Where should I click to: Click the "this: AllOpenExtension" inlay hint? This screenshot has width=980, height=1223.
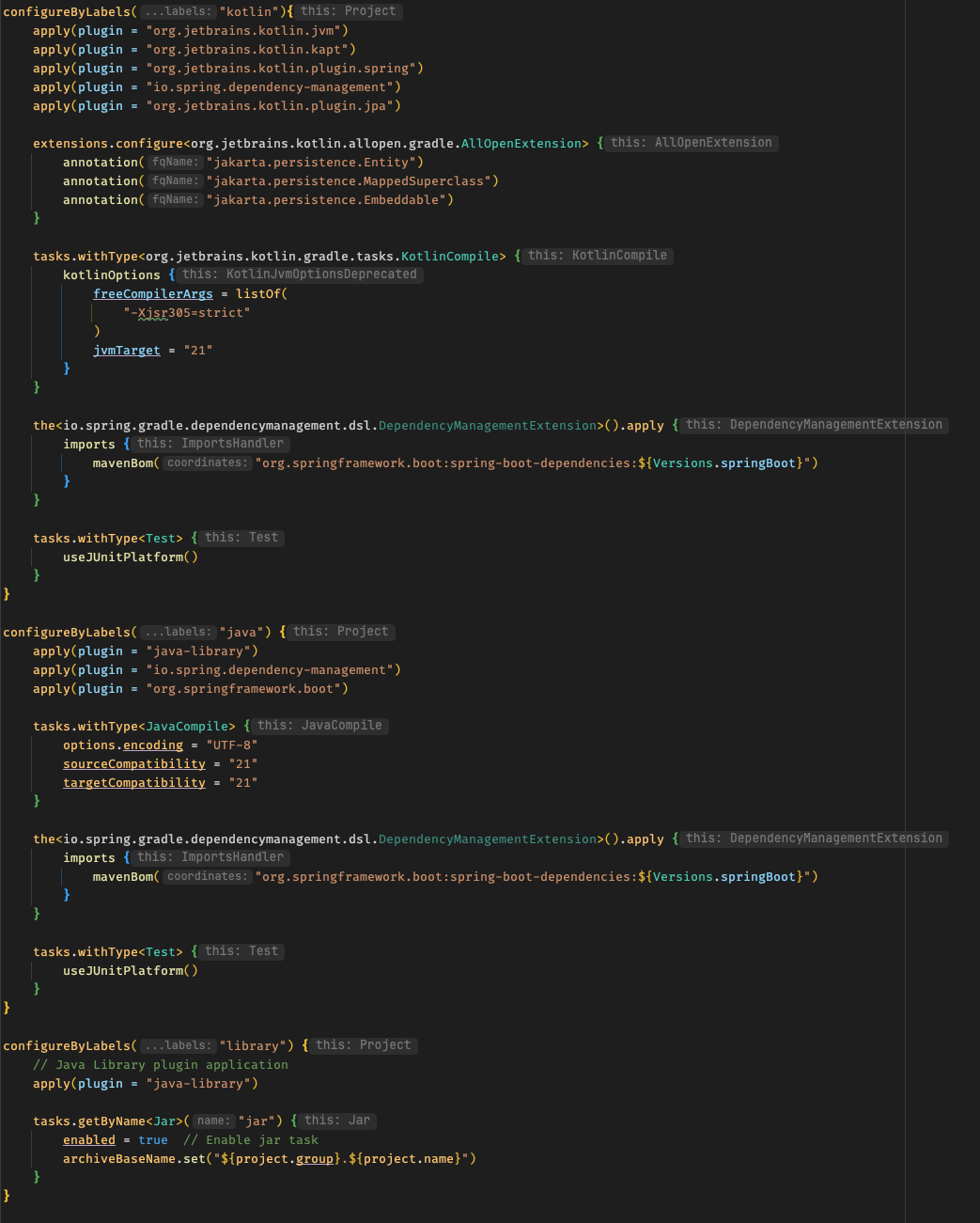tap(692, 143)
